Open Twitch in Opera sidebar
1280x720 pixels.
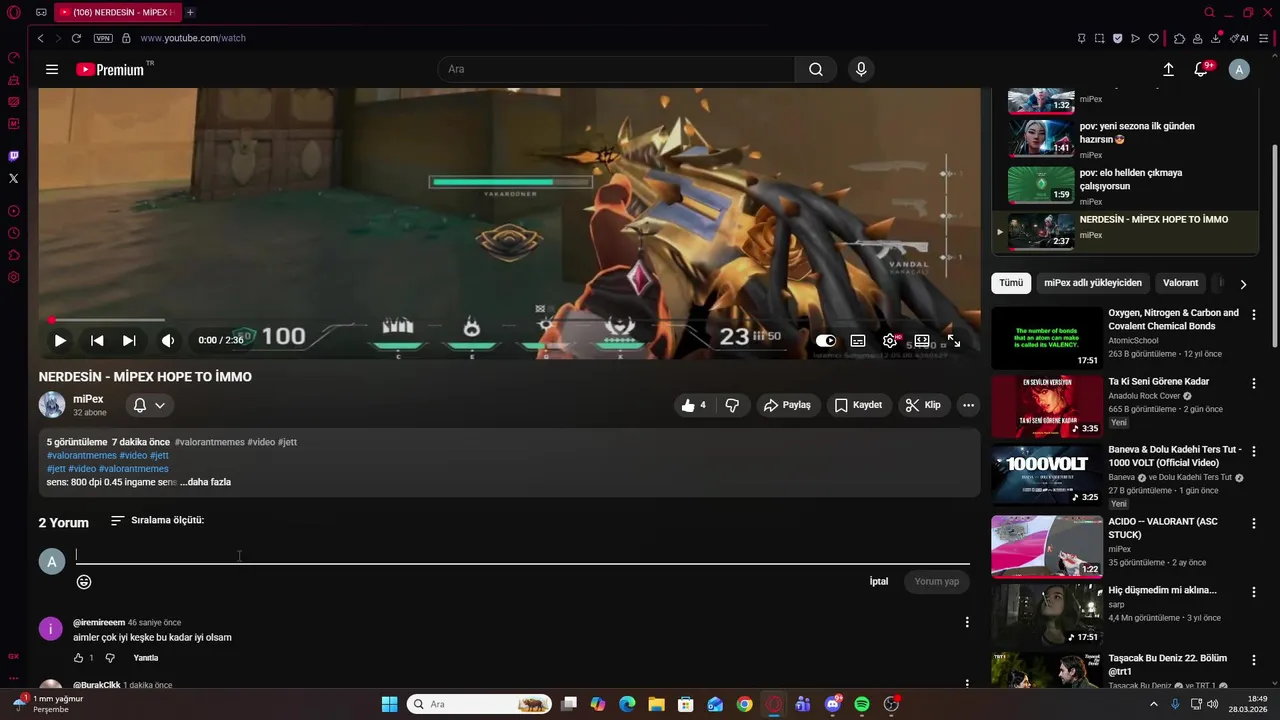click(13, 156)
